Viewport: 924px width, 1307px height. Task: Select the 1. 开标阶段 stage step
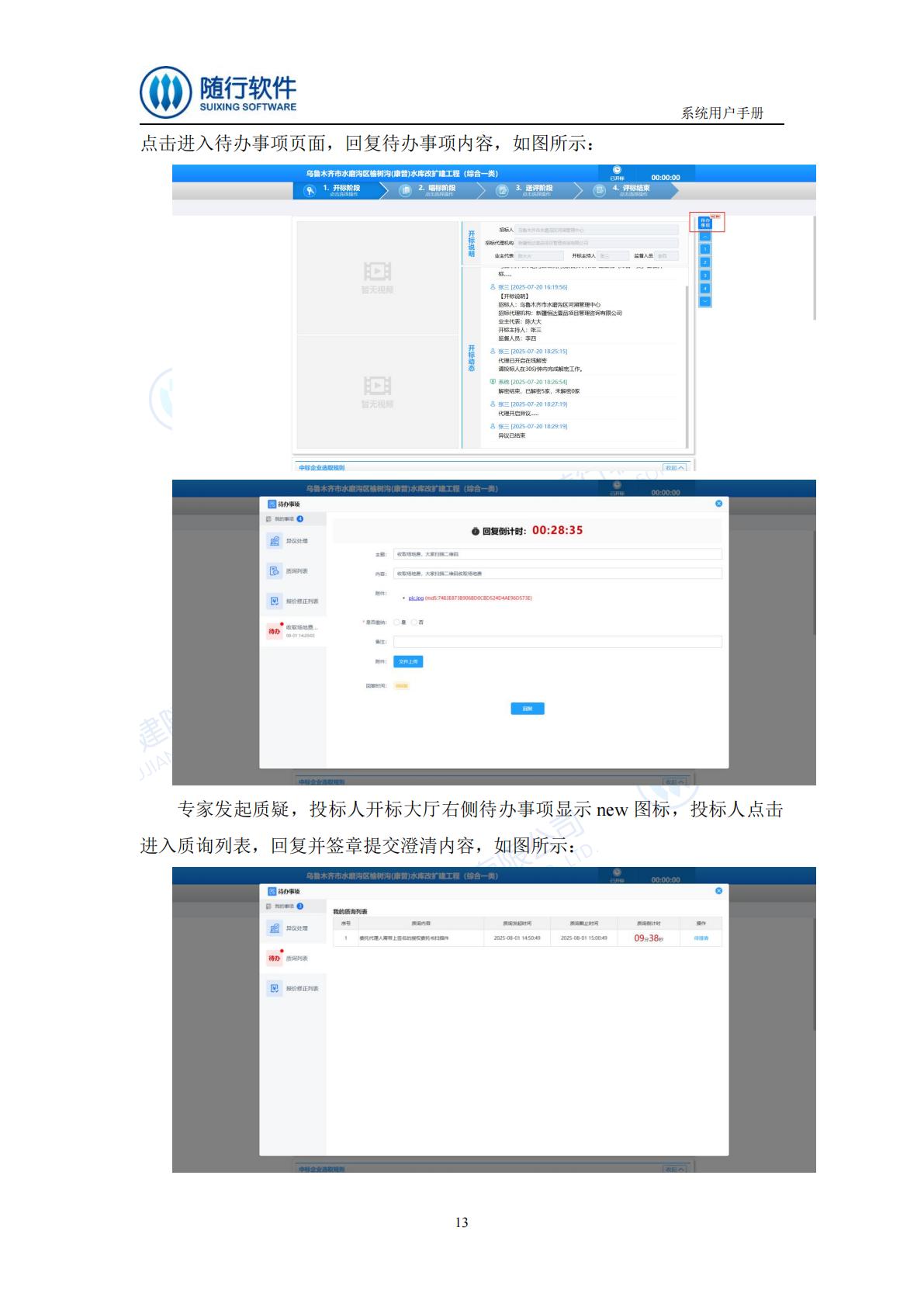tap(341, 190)
